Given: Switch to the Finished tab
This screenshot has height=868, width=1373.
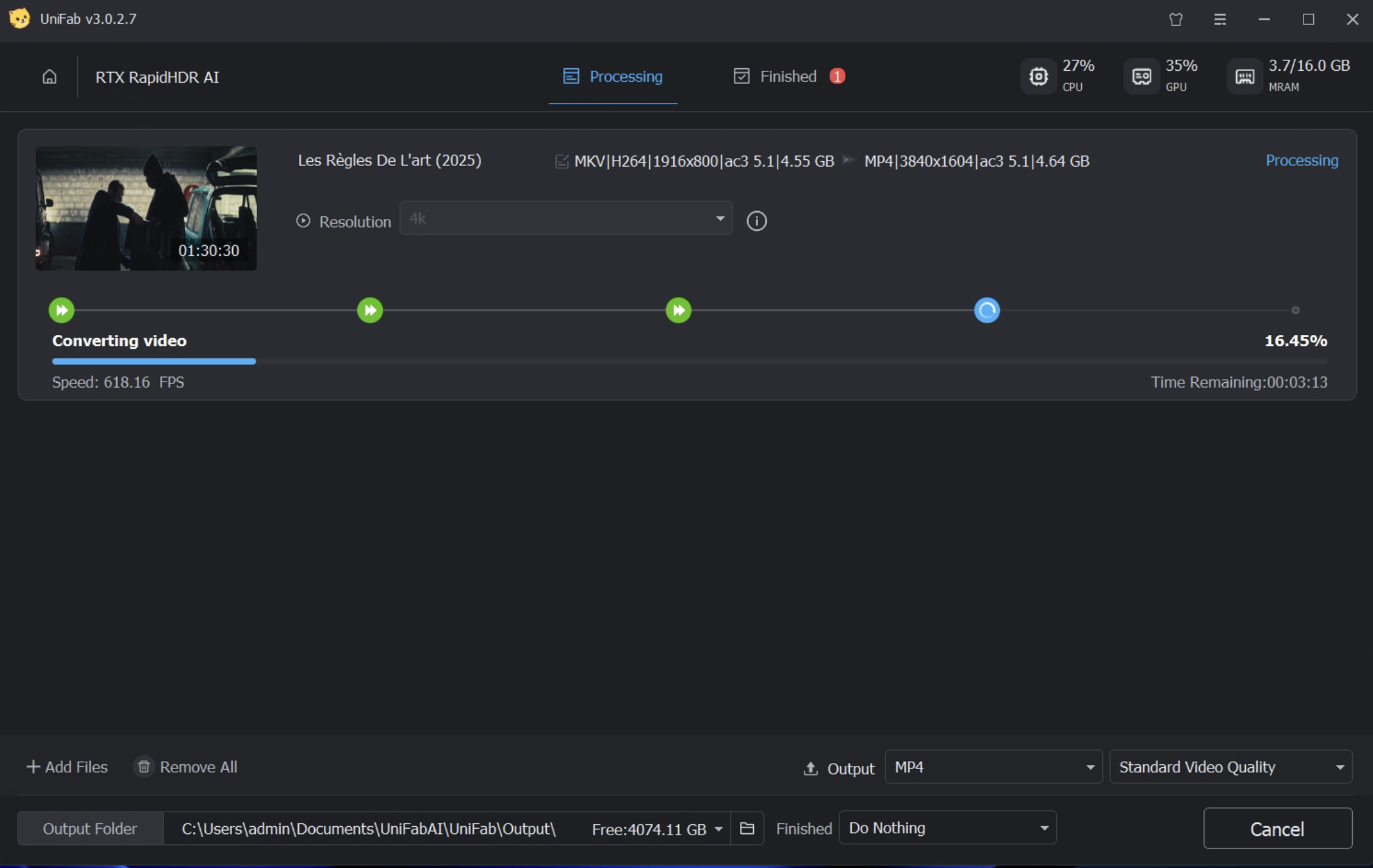Looking at the screenshot, I should tap(789, 77).
